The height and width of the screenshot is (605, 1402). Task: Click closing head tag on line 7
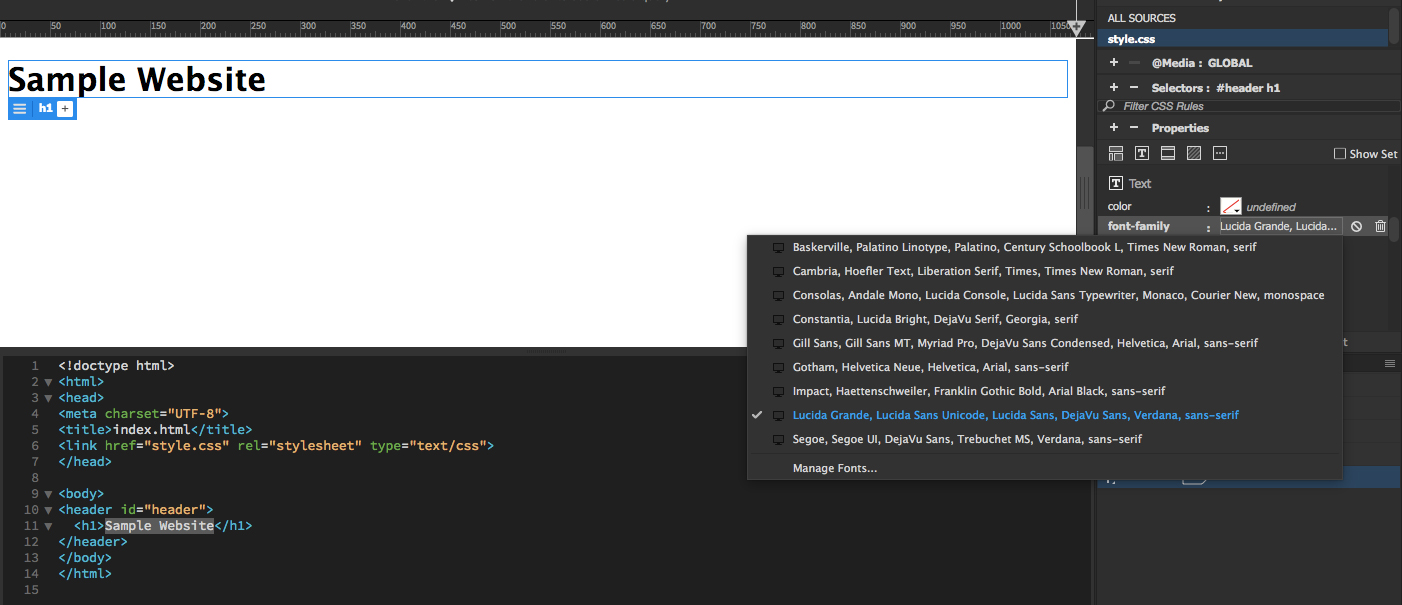85,462
